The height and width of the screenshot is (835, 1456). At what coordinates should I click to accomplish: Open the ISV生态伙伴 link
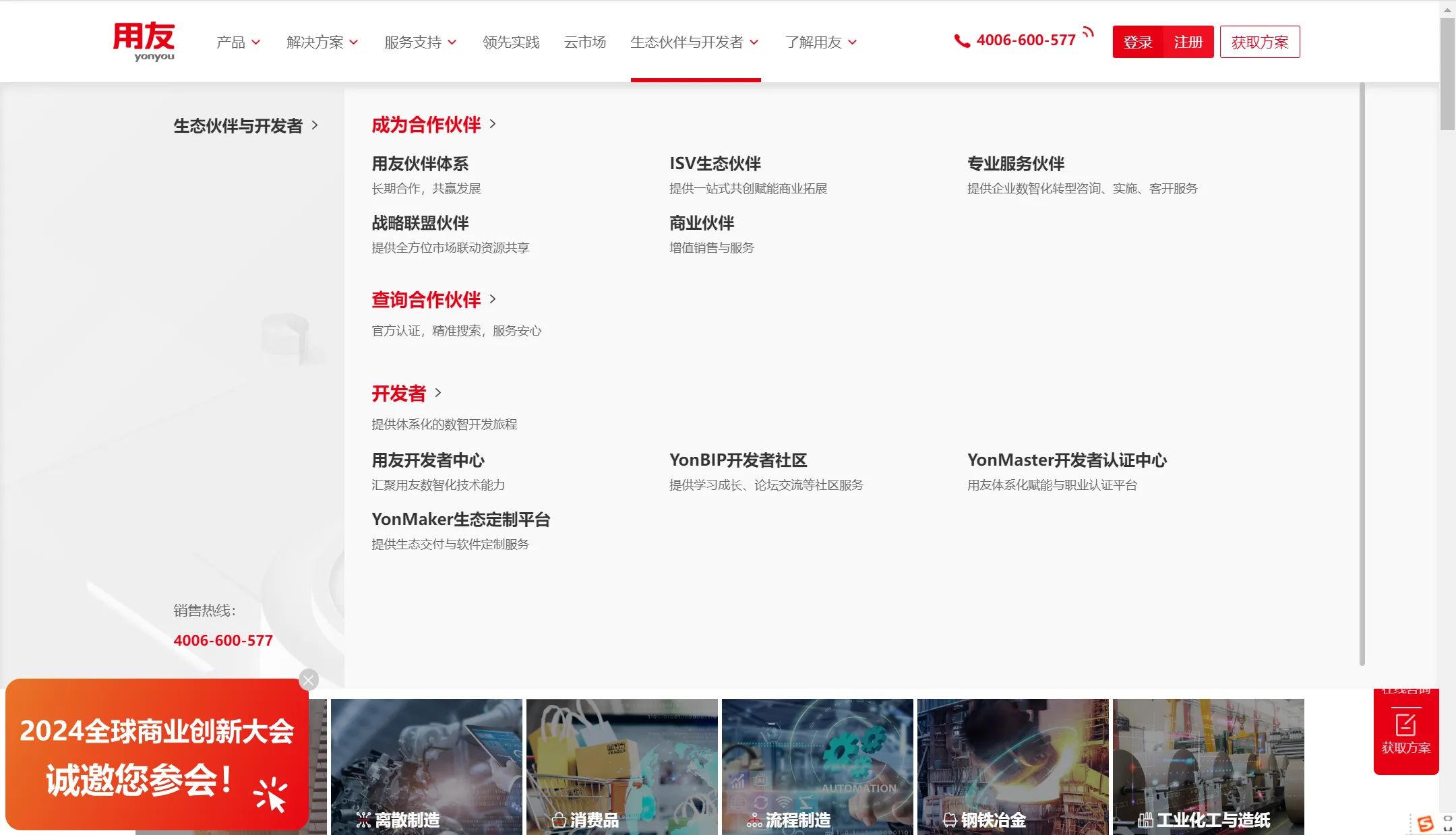tap(715, 164)
